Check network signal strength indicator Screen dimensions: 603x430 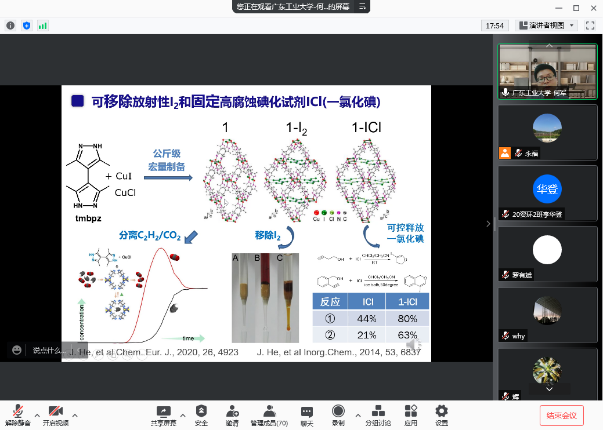tap(40, 25)
